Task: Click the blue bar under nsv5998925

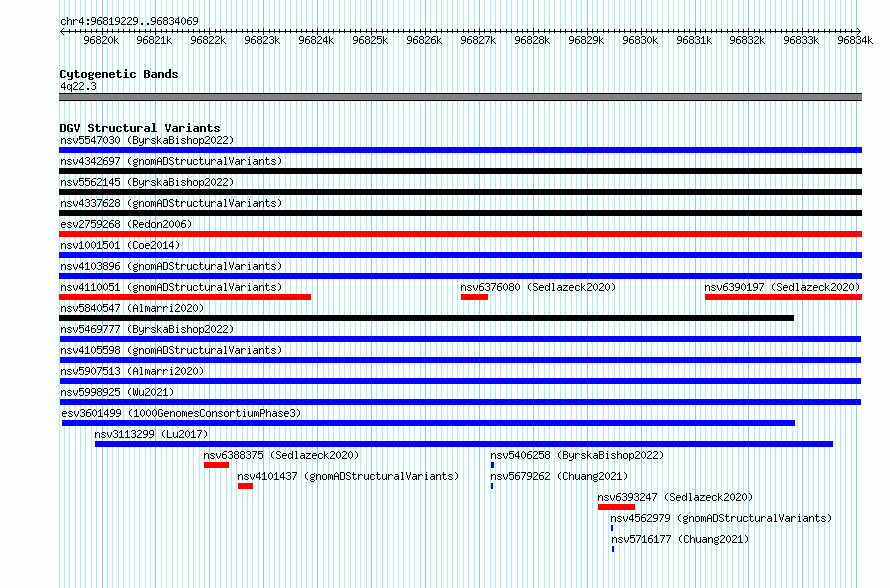Action: point(460,402)
